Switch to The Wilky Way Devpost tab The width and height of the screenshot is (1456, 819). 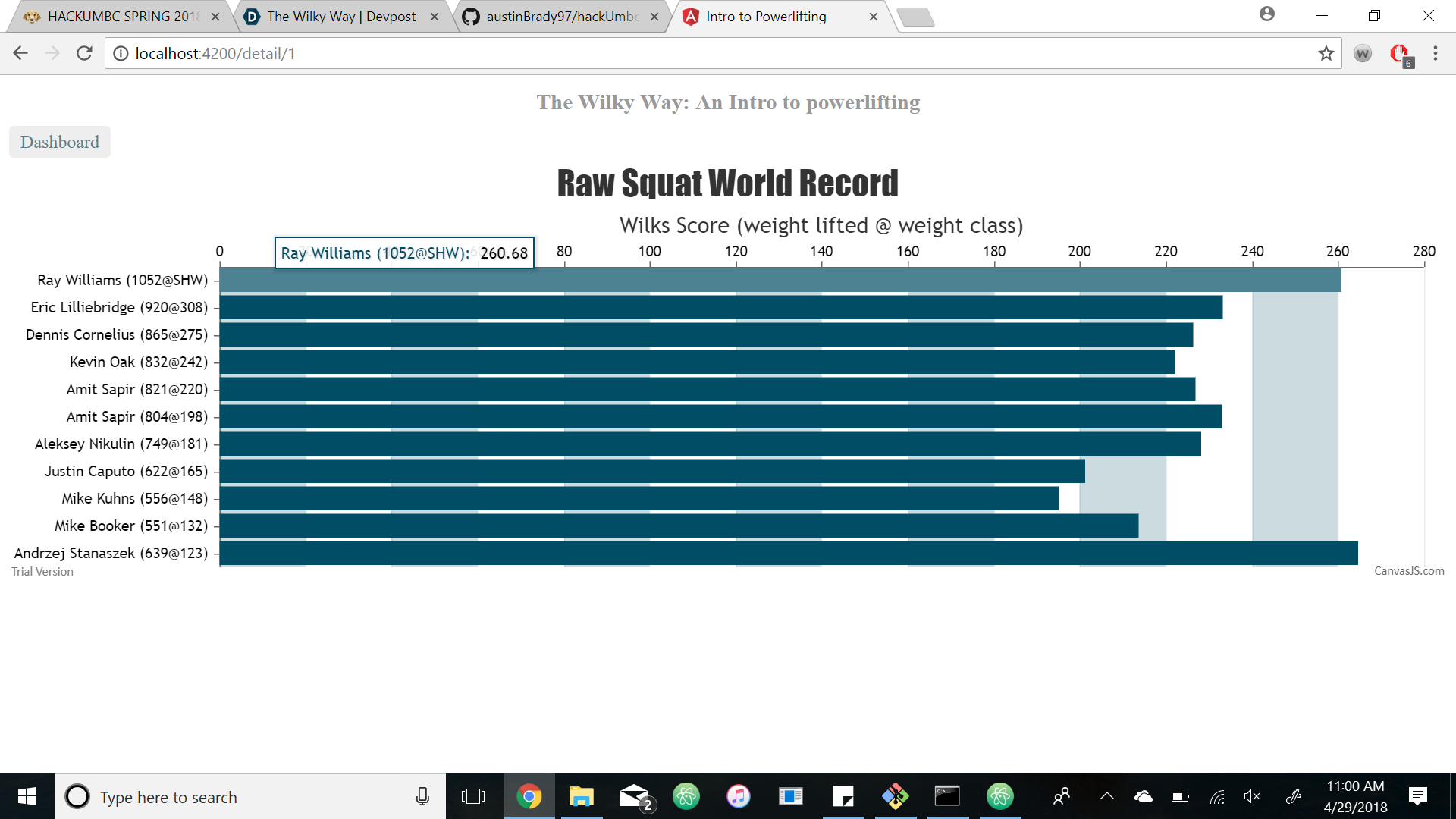(x=341, y=17)
